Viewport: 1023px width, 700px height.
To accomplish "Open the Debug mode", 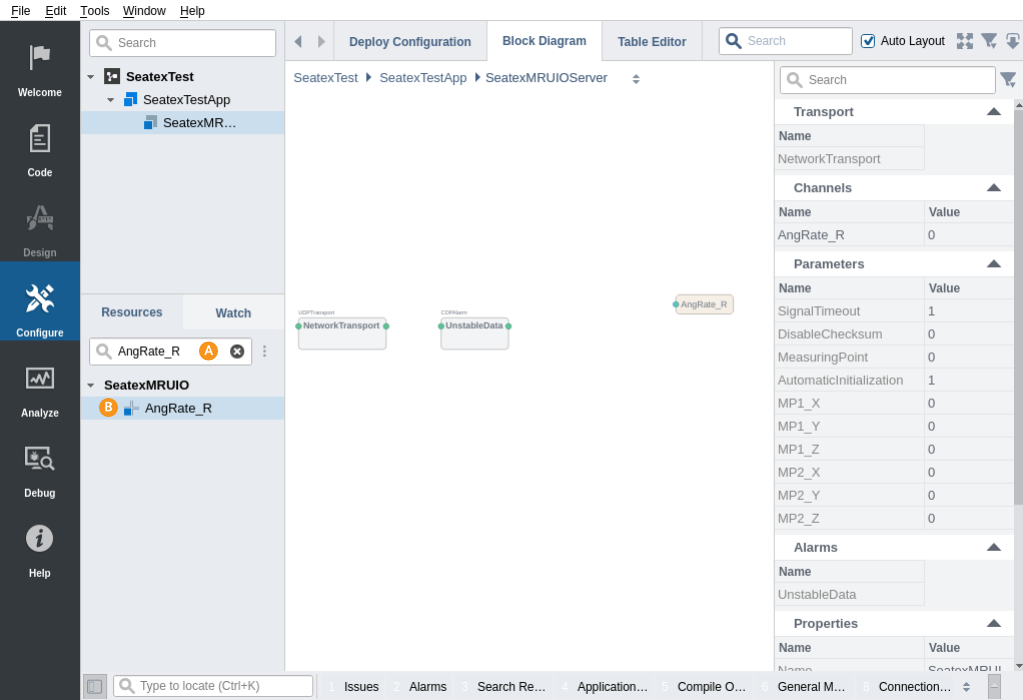I will 40,468.
